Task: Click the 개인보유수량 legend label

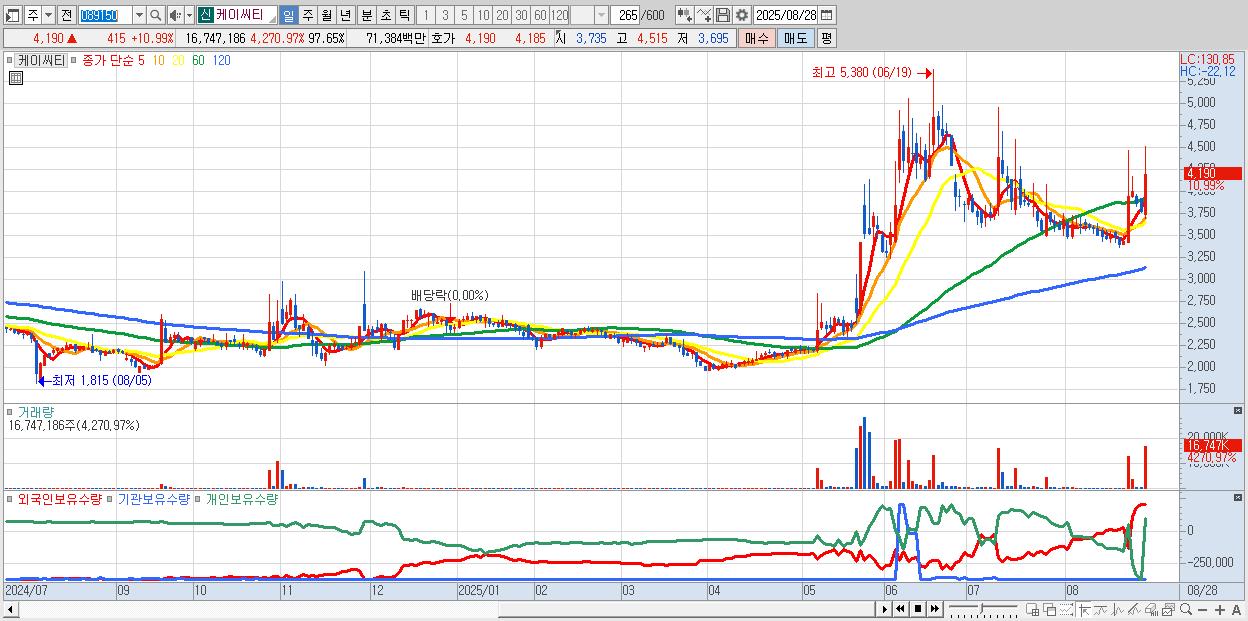Action: coord(241,498)
